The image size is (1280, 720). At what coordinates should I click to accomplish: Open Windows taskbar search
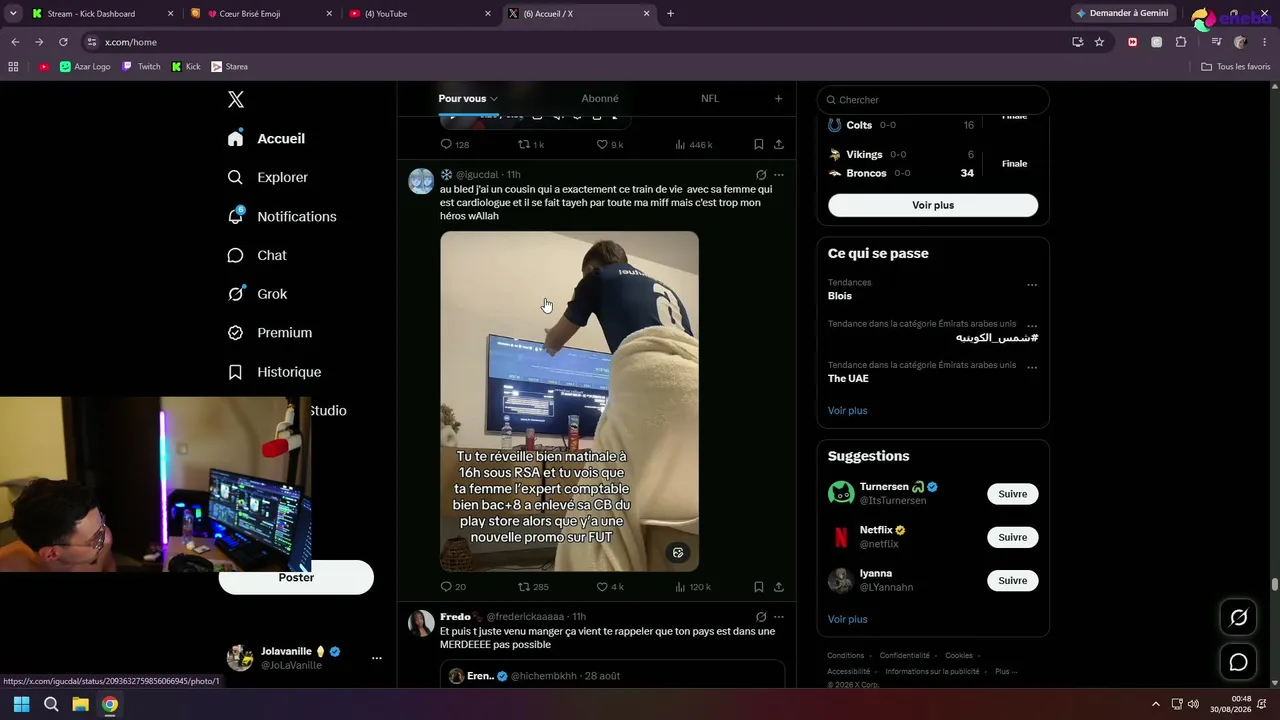(x=51, y=705)
